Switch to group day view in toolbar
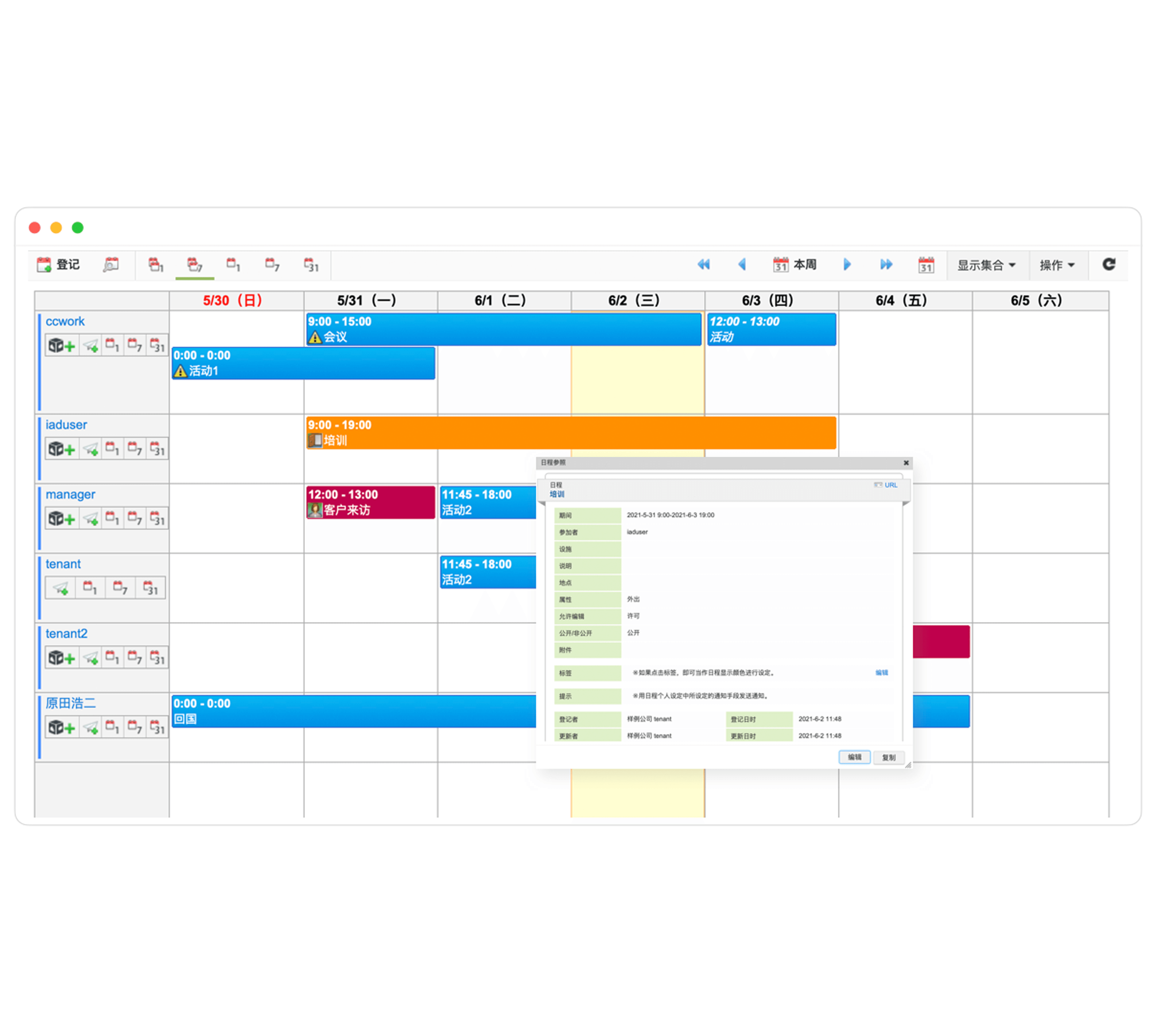The height and width of the screenshot is (1036, 1161). (156, 265)
